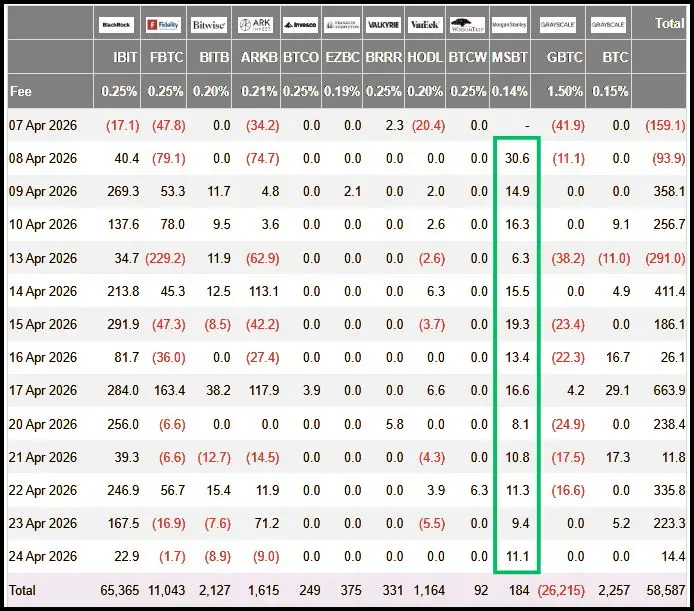Click the 58,587 grand total
This screenshot has width=694, height=611.
click(x=666, y=590)
